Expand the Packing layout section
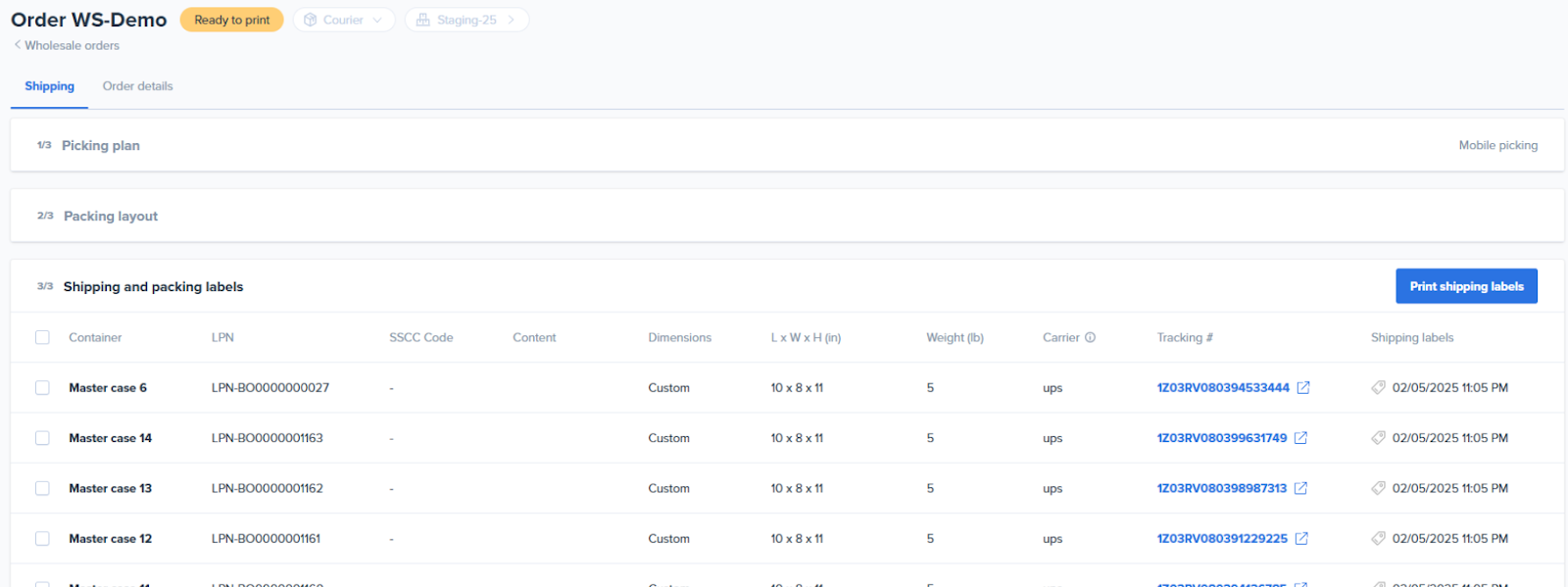Viewport: 1568px width, 587px height. coord(110,216)
